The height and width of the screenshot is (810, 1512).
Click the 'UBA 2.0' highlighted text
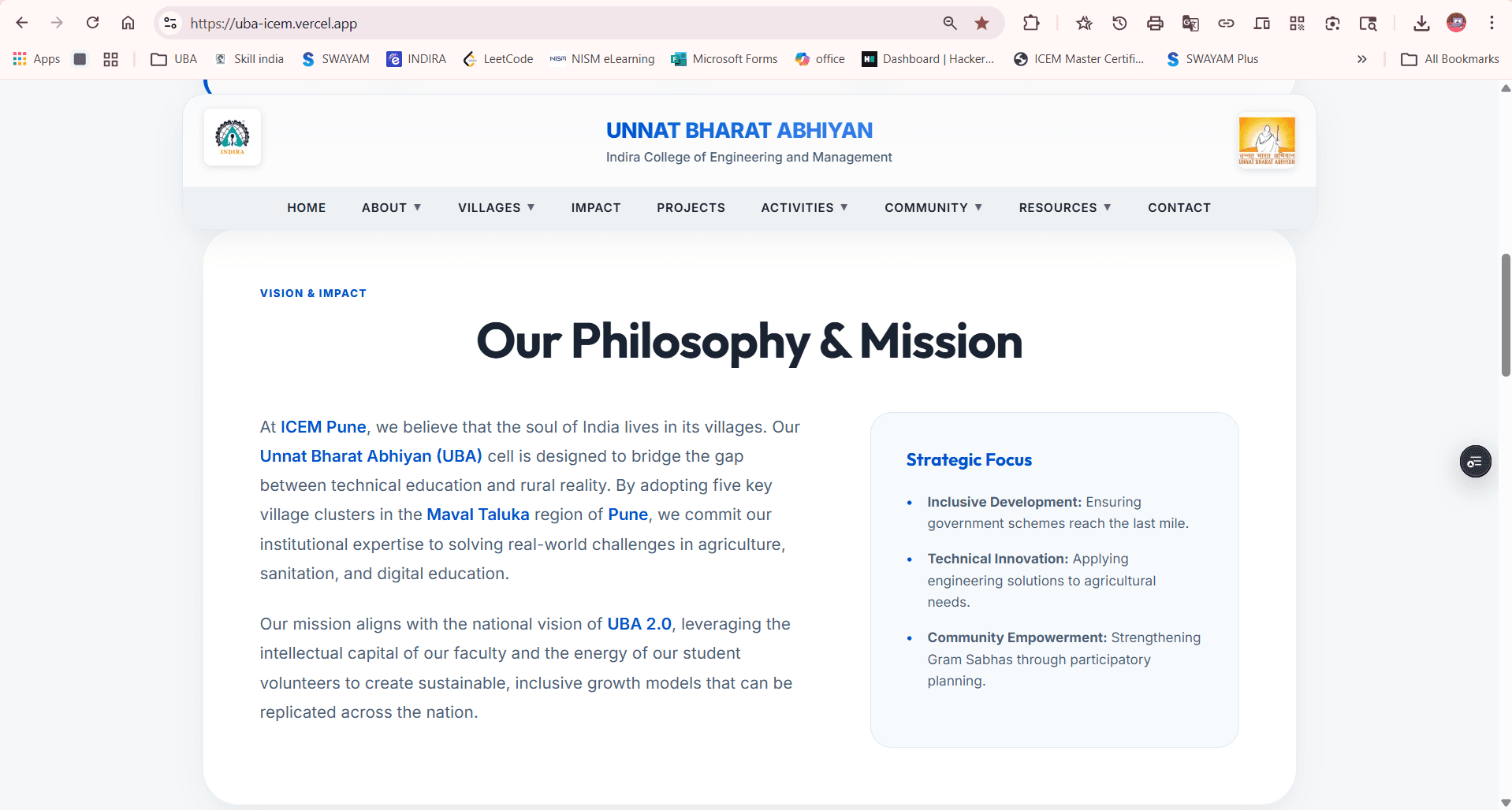639,624
